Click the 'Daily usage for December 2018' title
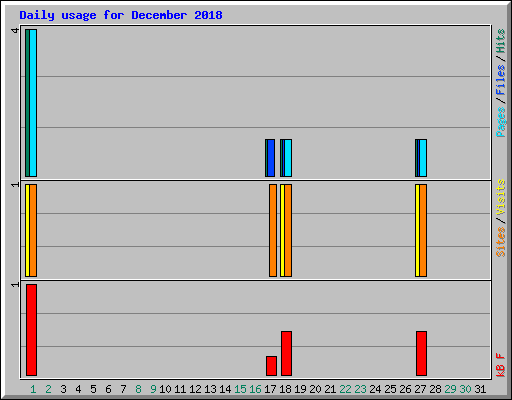Image resolution: width=512 pixels, height=400 pixels. coord(121,15)
